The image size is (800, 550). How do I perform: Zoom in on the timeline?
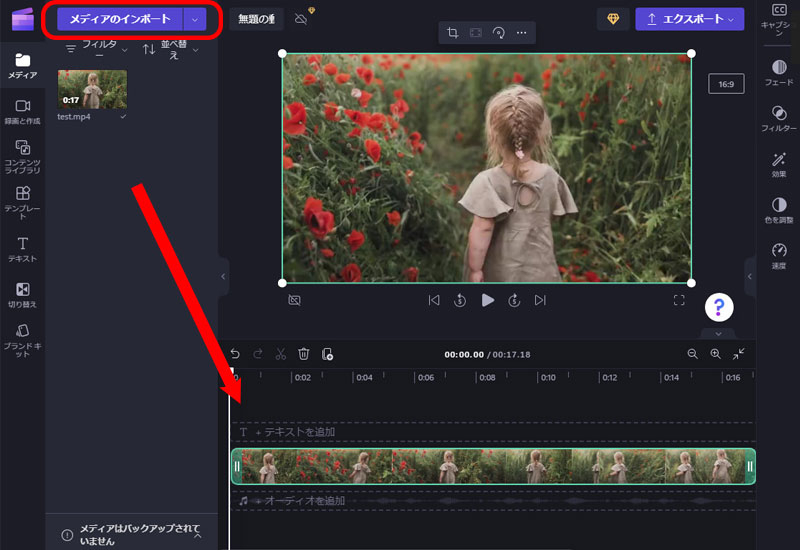[x=715, y=354]
